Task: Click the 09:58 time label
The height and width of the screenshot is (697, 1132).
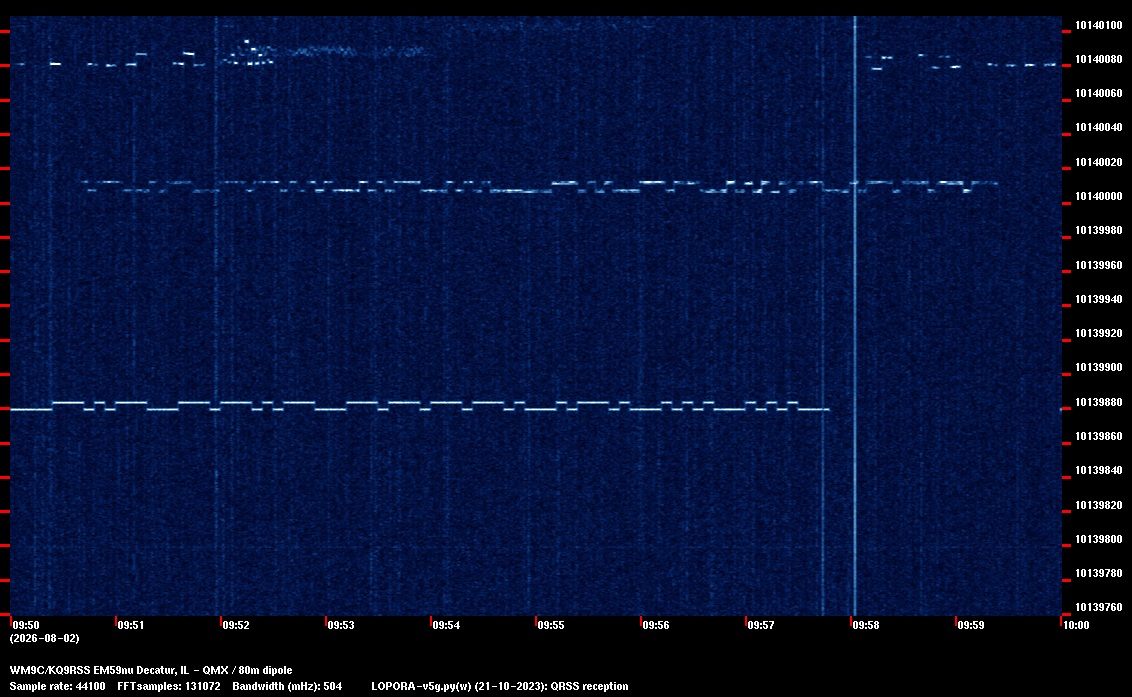Action: (x=866, y=625)
